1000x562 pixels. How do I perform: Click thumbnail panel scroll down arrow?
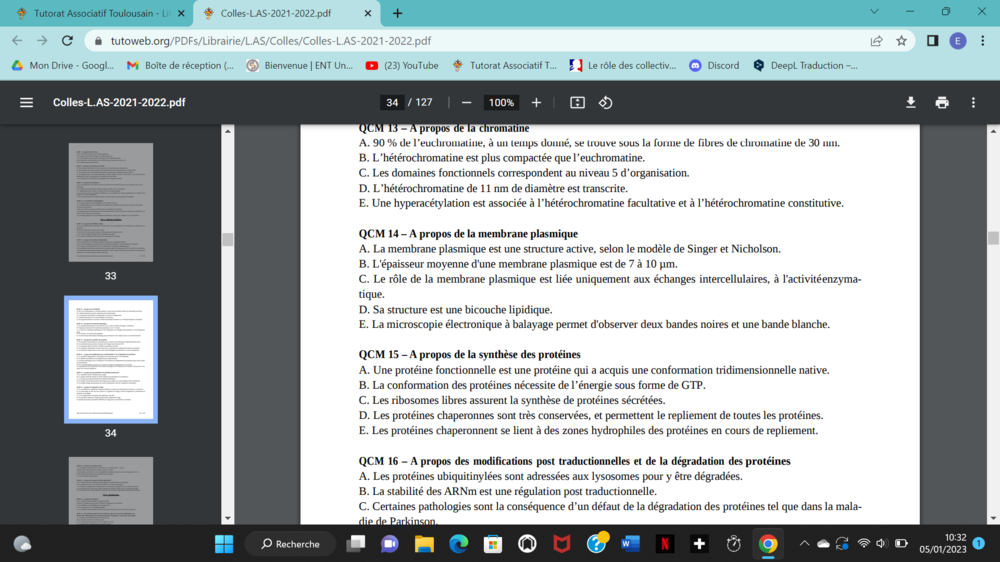tap(228, 519)
